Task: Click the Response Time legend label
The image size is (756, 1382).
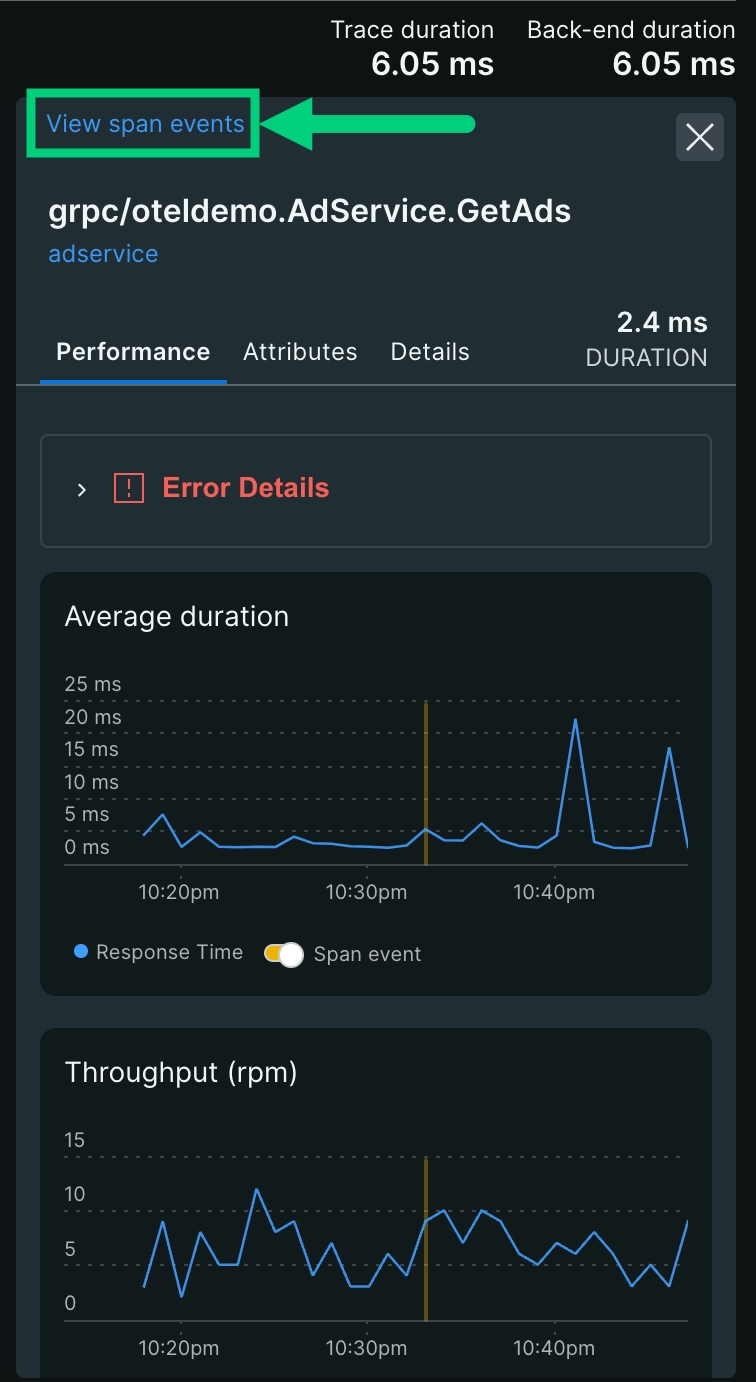Action: pos(169,952)
